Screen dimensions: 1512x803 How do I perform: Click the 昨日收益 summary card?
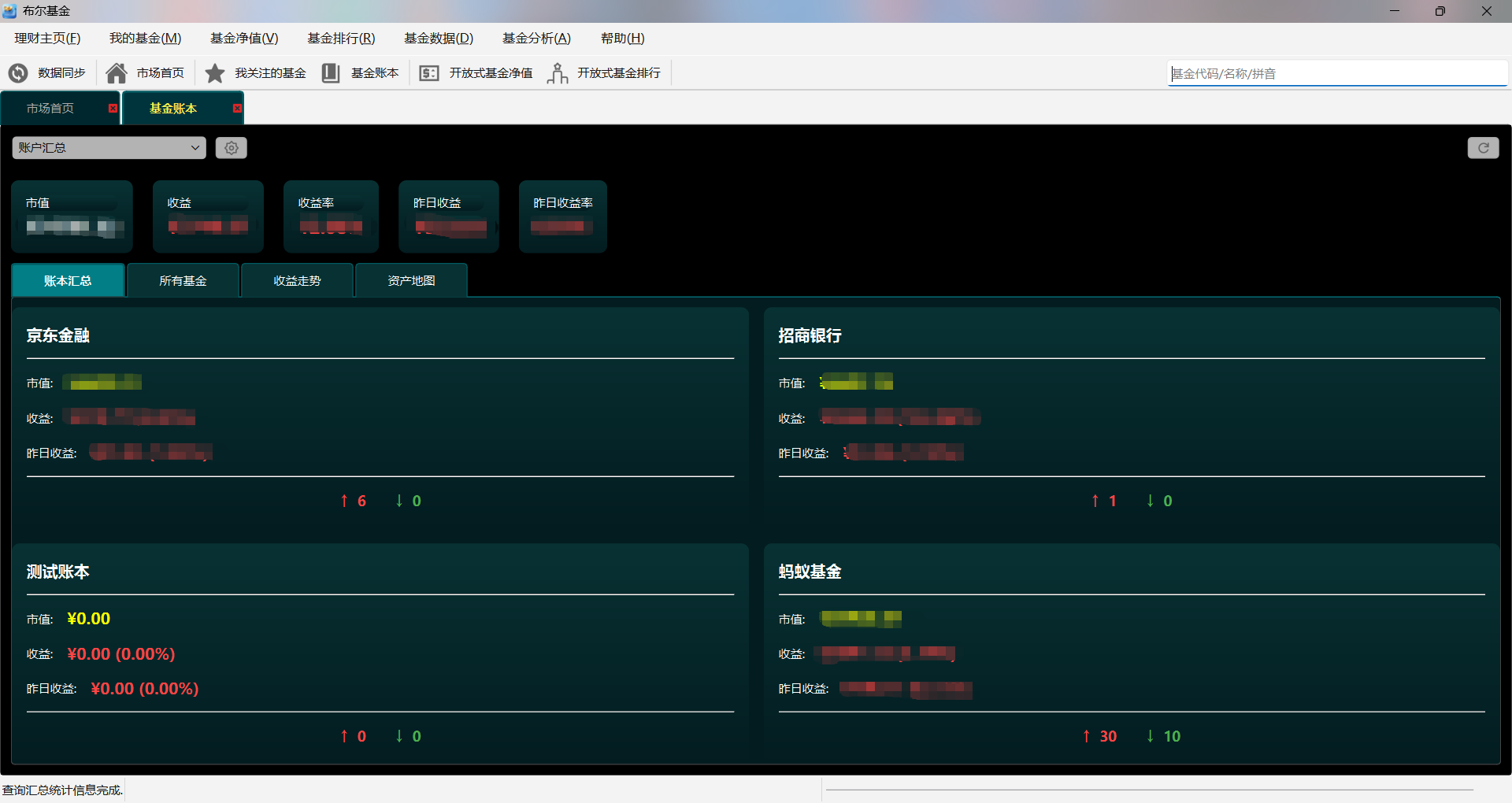click(x=449, y=216)
